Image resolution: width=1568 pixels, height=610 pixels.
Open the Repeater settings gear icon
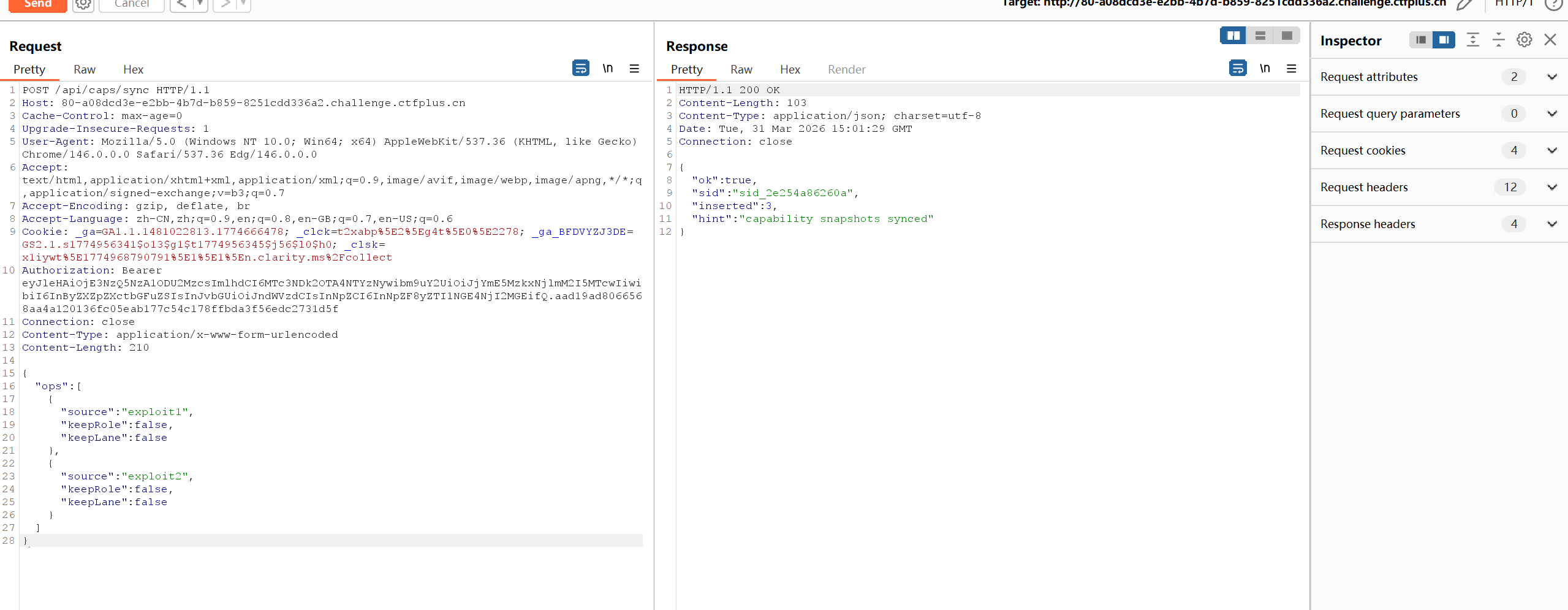(83, 4)
